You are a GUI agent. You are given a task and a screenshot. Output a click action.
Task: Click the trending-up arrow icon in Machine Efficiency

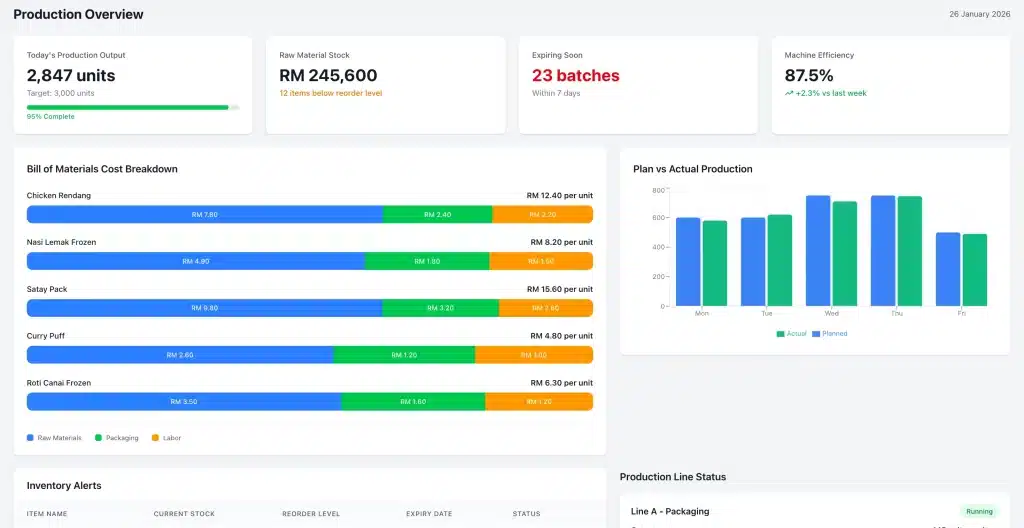(789, 93)
